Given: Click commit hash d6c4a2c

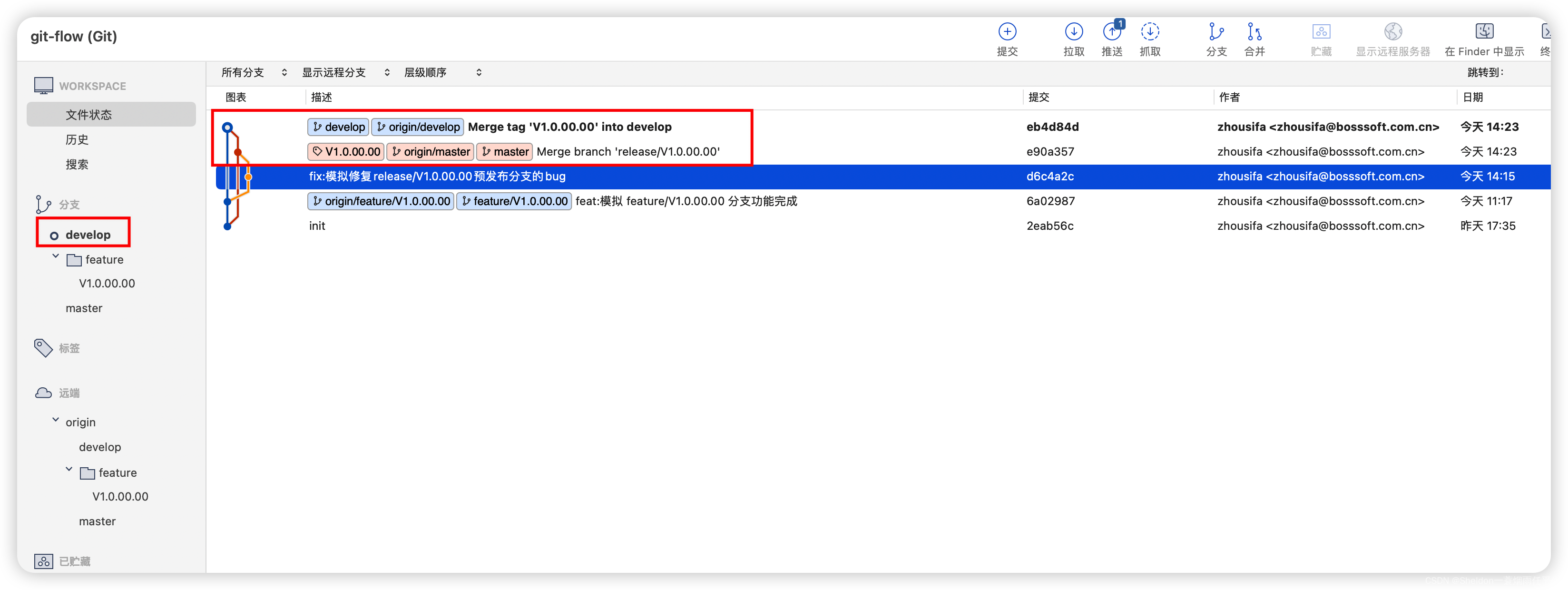Looking at the screenshot, I should click(1050, 177).
